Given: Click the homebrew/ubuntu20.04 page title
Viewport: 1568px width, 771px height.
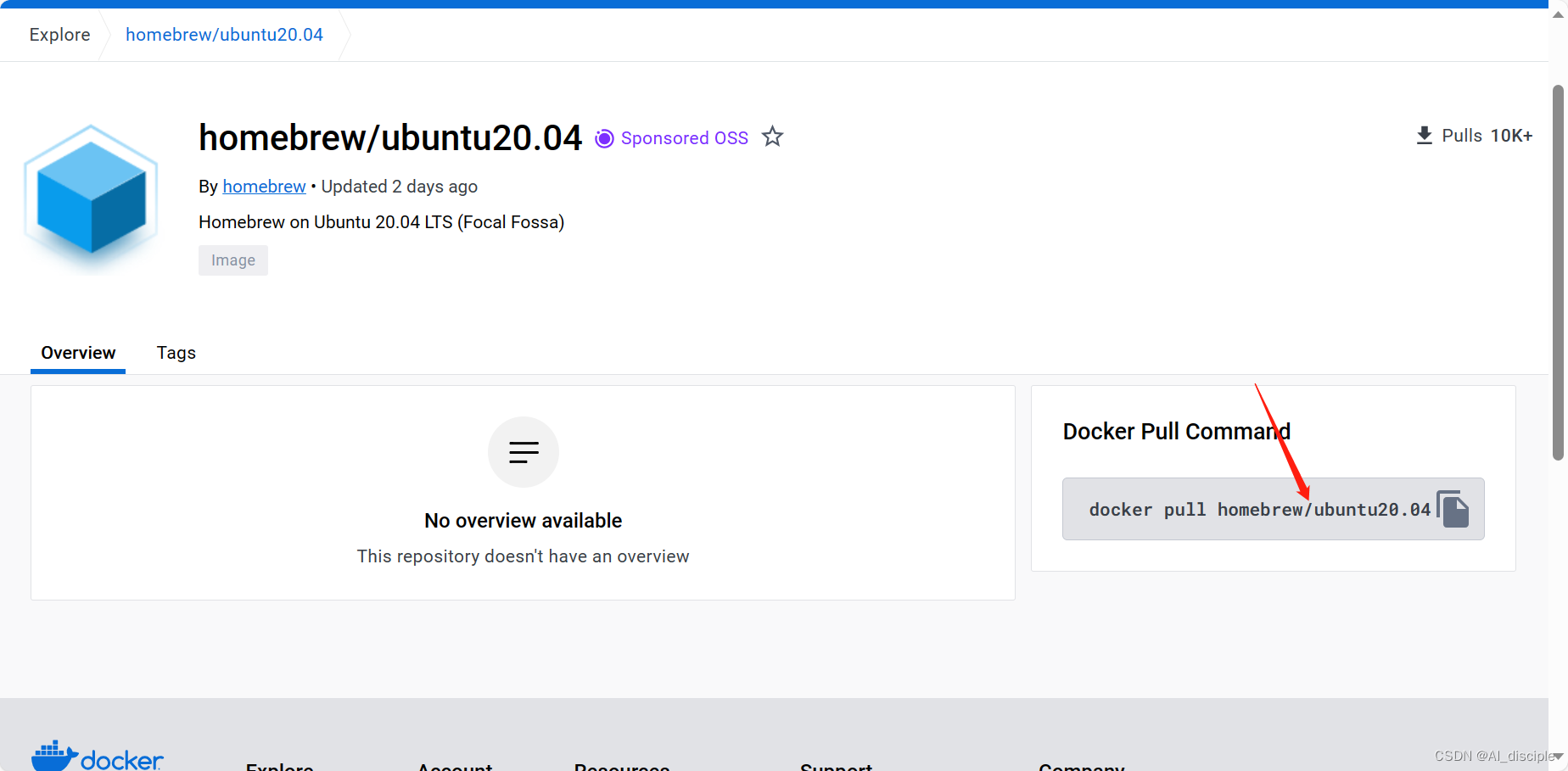Looking at the screenshot, I should 390,137.
